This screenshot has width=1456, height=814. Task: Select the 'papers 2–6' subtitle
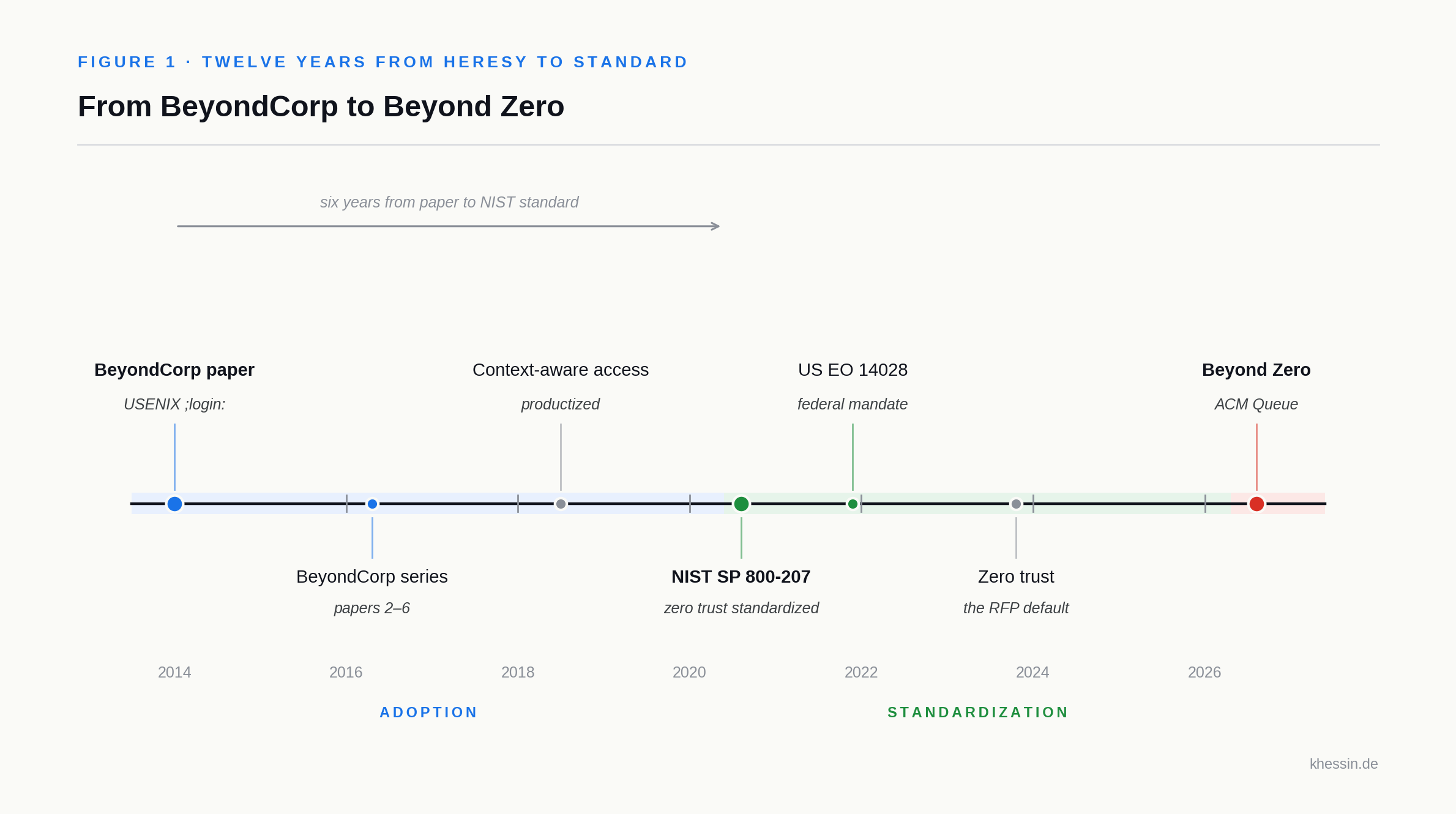click(372, 608)
